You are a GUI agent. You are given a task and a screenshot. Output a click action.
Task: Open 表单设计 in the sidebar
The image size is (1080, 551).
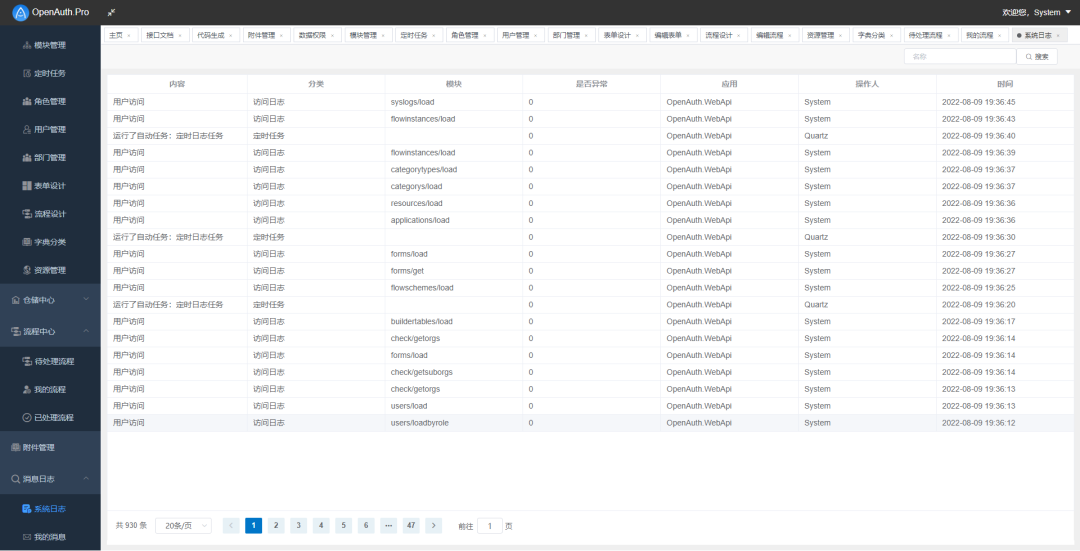pyautogui.click(x=50, y=186)
